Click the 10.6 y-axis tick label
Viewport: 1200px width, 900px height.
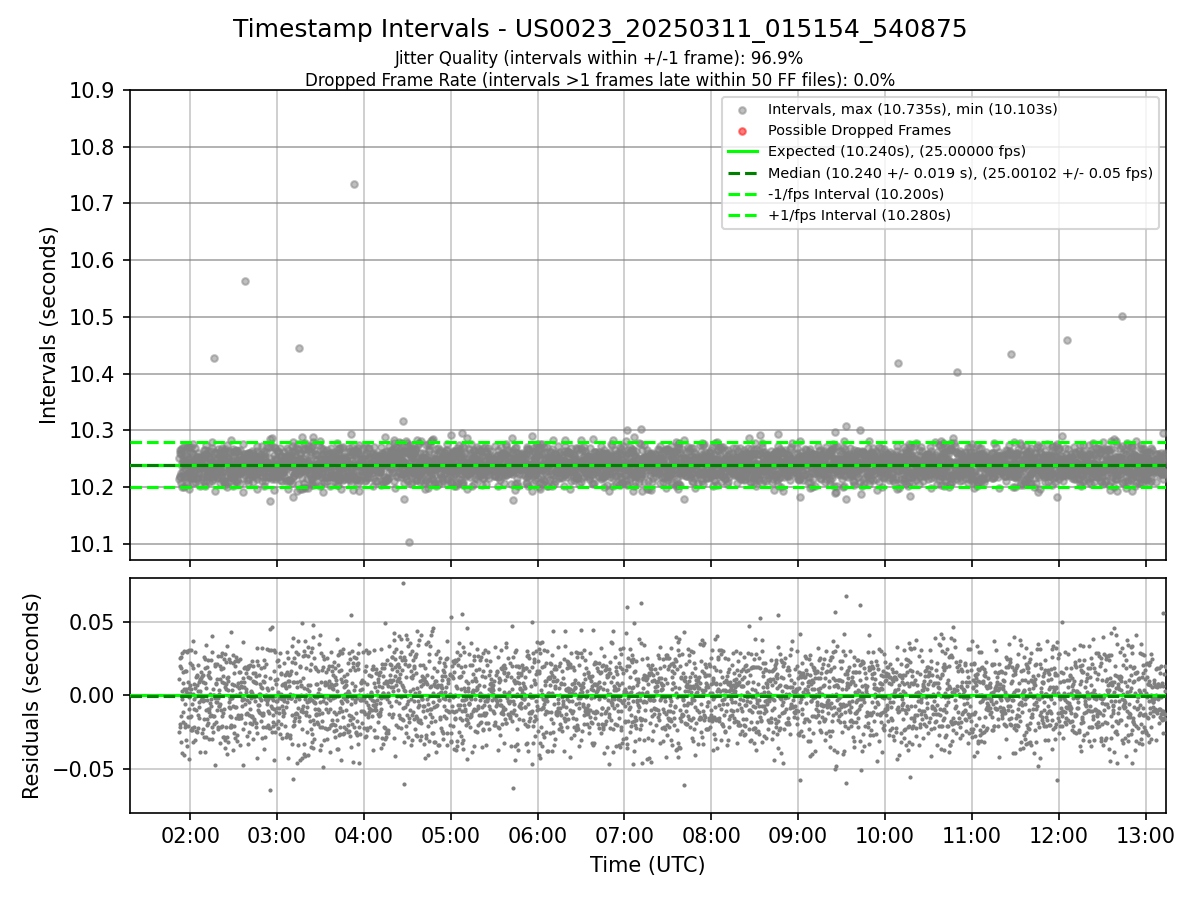94,261
